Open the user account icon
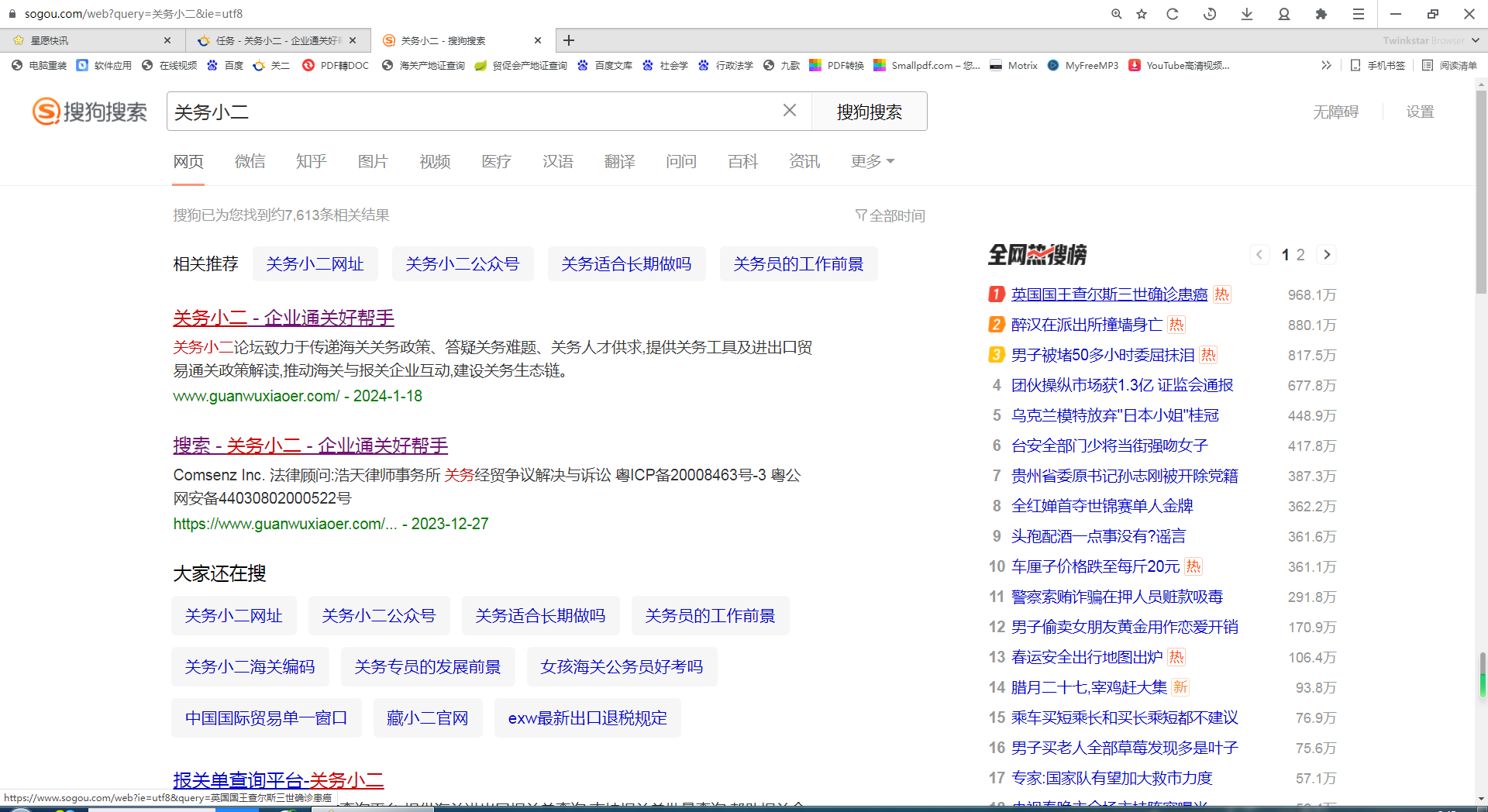This screenshot has width=1488, height=812. [1284, 14]
